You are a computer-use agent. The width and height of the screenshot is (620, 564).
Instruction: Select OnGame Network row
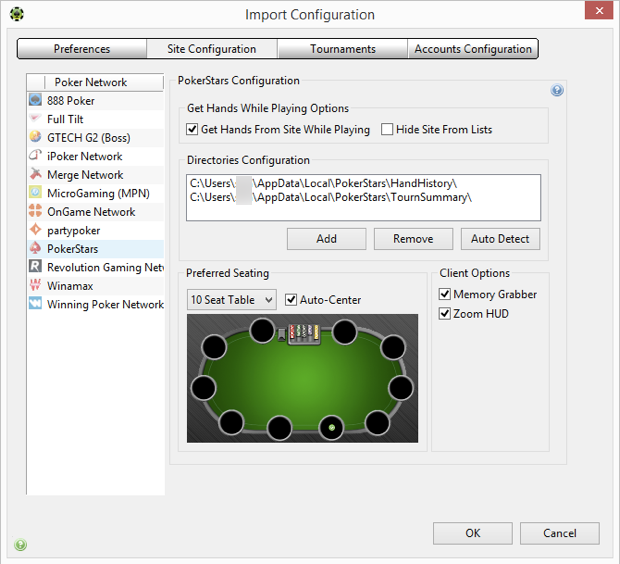click(x=96, y=212)
